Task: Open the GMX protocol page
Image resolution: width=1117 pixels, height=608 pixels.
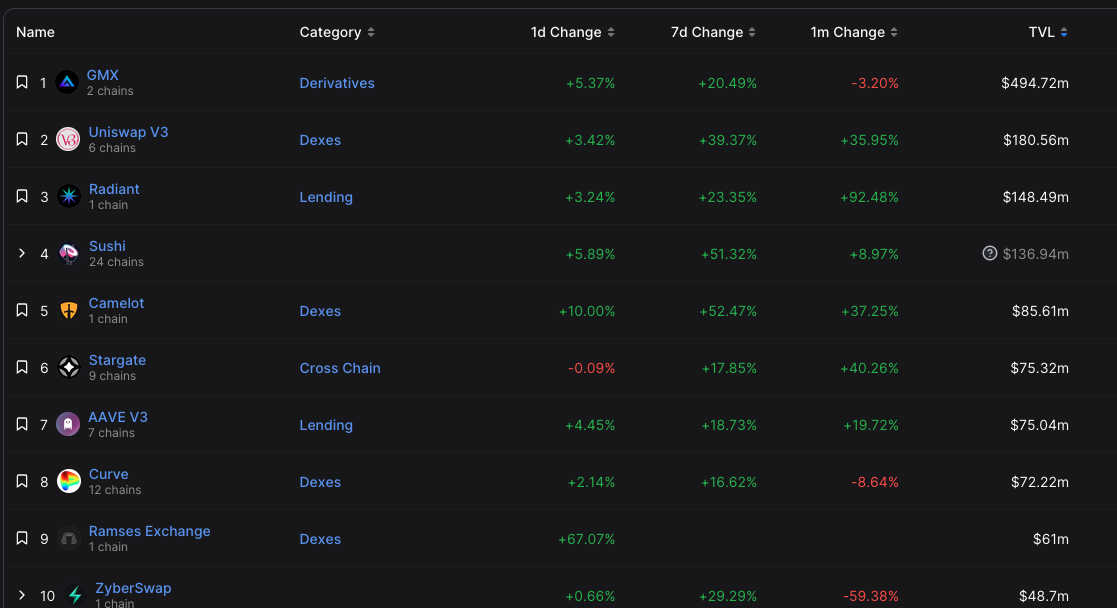Action: click(103, 75)
